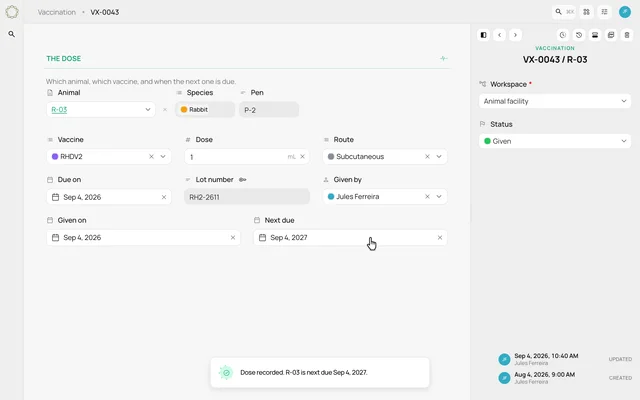Screen dimensions: 640x400
Task: Open the calendar icon in Given on field
Action: click(56, 238)
